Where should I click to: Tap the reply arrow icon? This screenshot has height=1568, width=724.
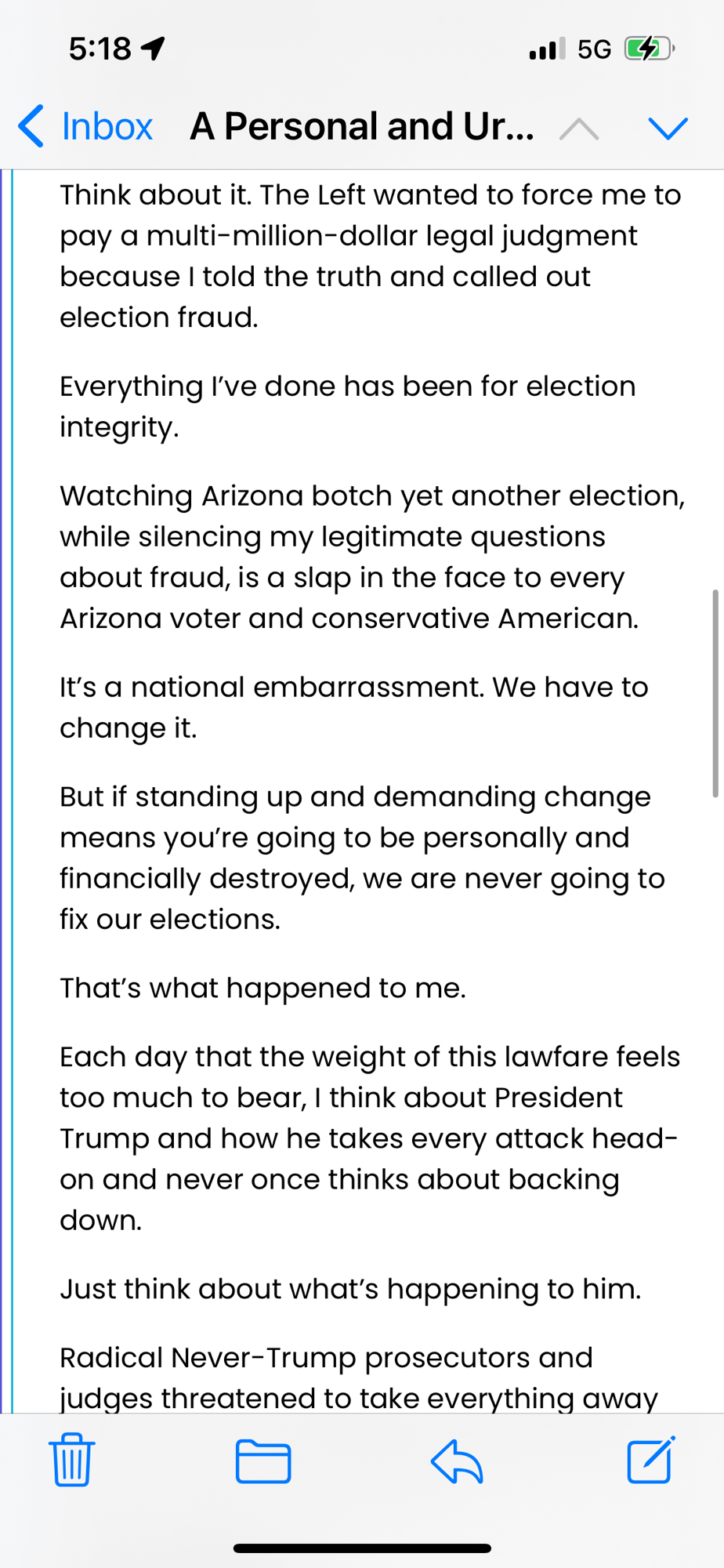[457, 1461]
